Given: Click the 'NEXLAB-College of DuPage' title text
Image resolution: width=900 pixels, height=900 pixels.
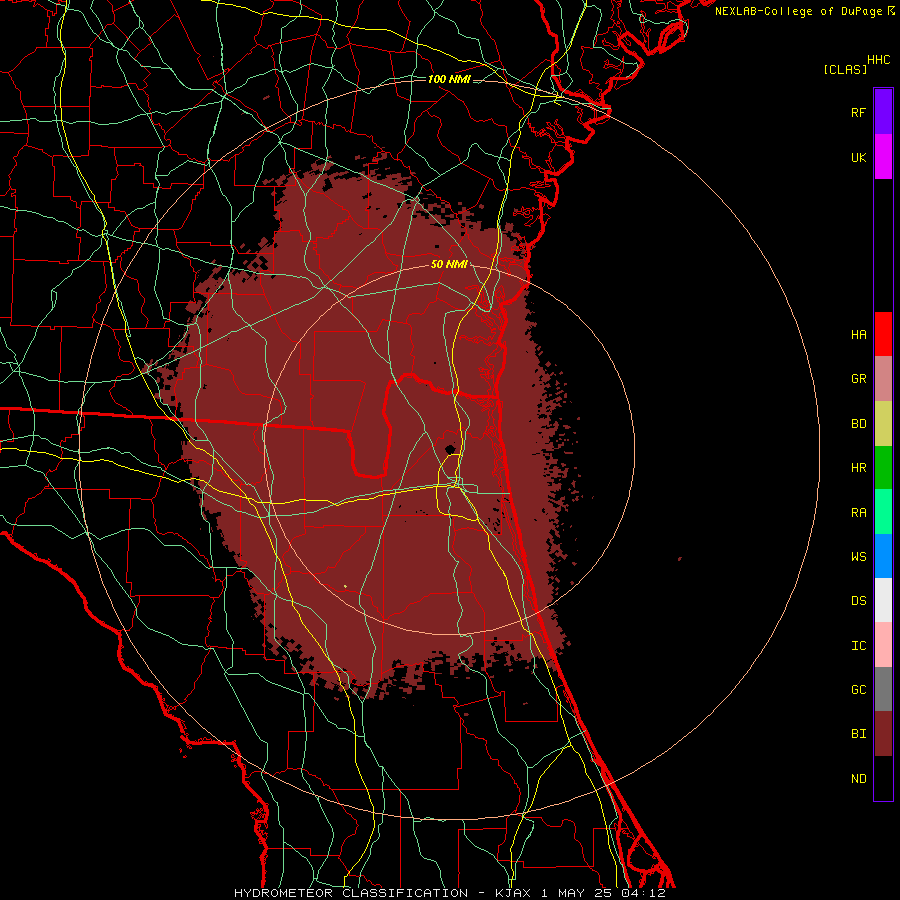Looking at the screenshot, I should pyautogui.click(x=798, y=11).
